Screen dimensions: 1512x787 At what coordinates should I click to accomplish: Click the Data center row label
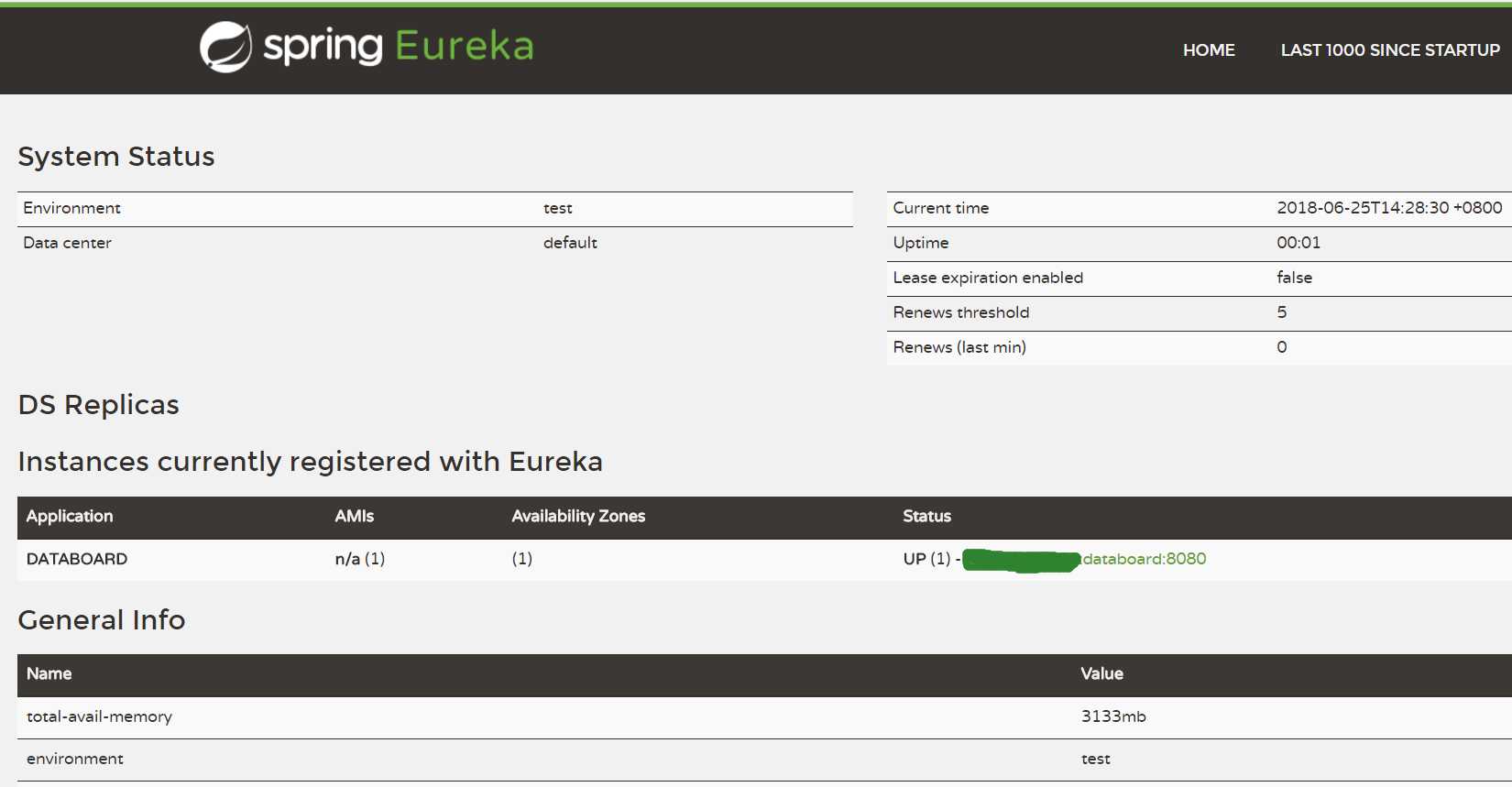67,243
